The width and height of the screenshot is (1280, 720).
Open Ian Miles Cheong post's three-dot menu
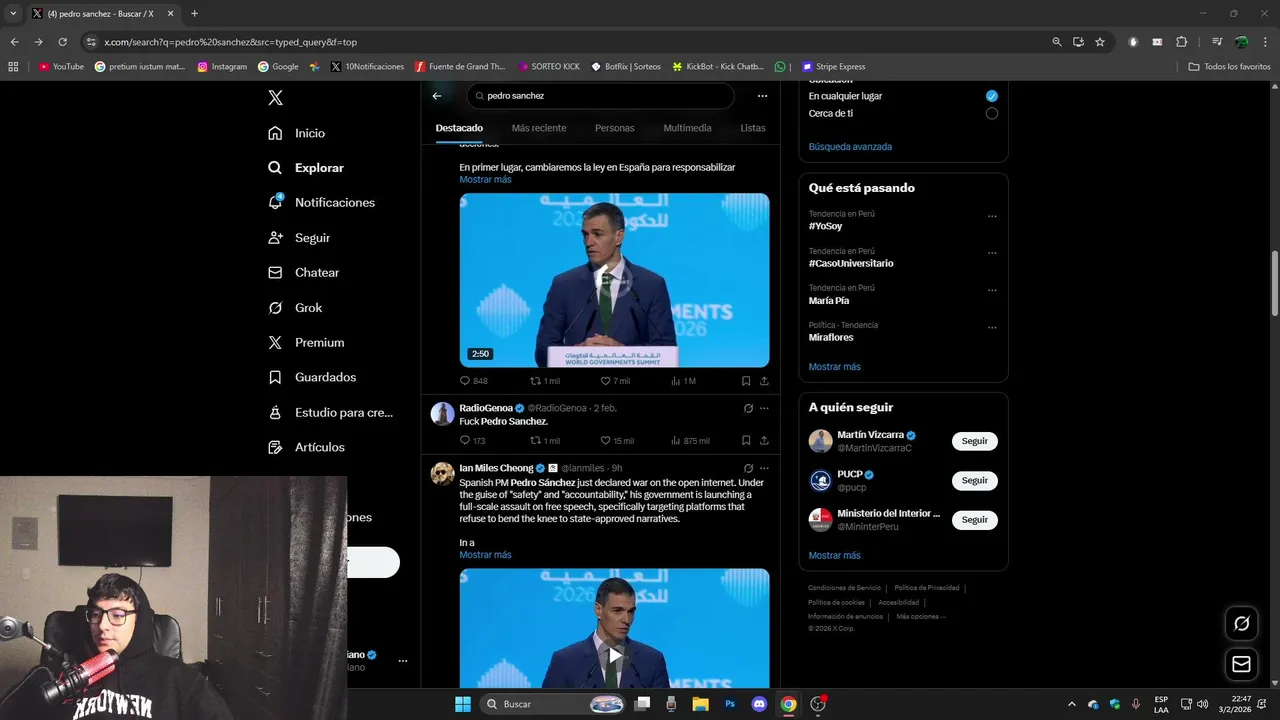[x=764, y=468]
